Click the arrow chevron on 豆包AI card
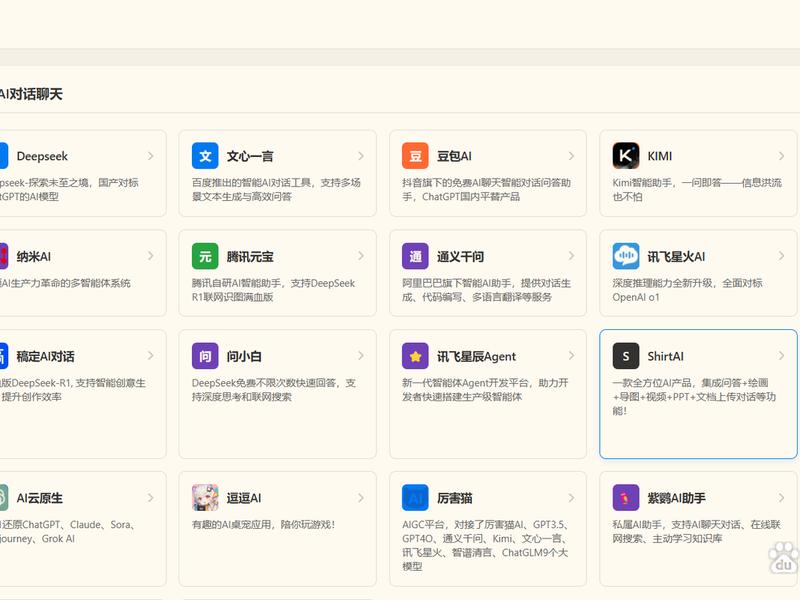The height and width of the screenshot is (600, 800). pyautogui.click(x=571, y=156)
